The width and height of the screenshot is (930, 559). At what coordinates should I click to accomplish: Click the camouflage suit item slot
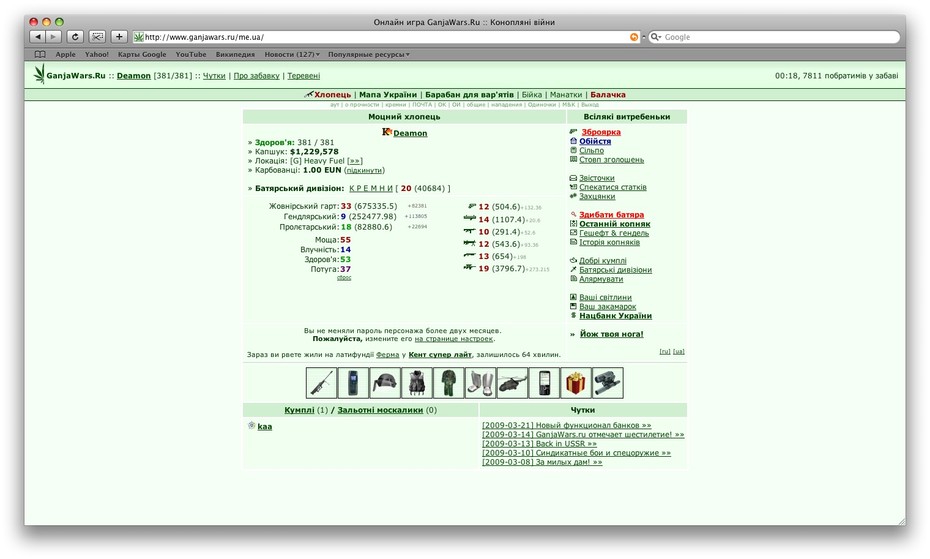click(x=448, y=383)
